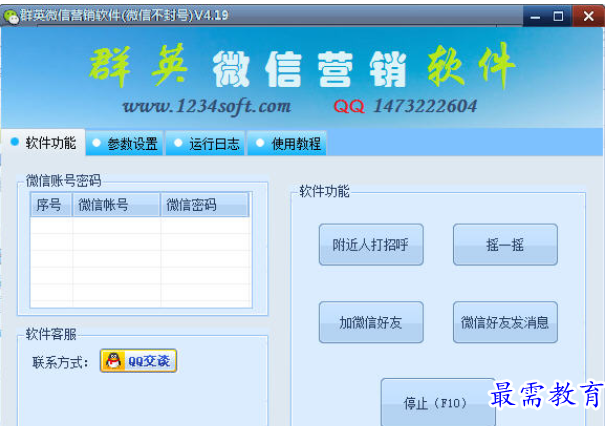612x426 pixels.
Task: Select the 序号 column header
Action: pos(51,205)
